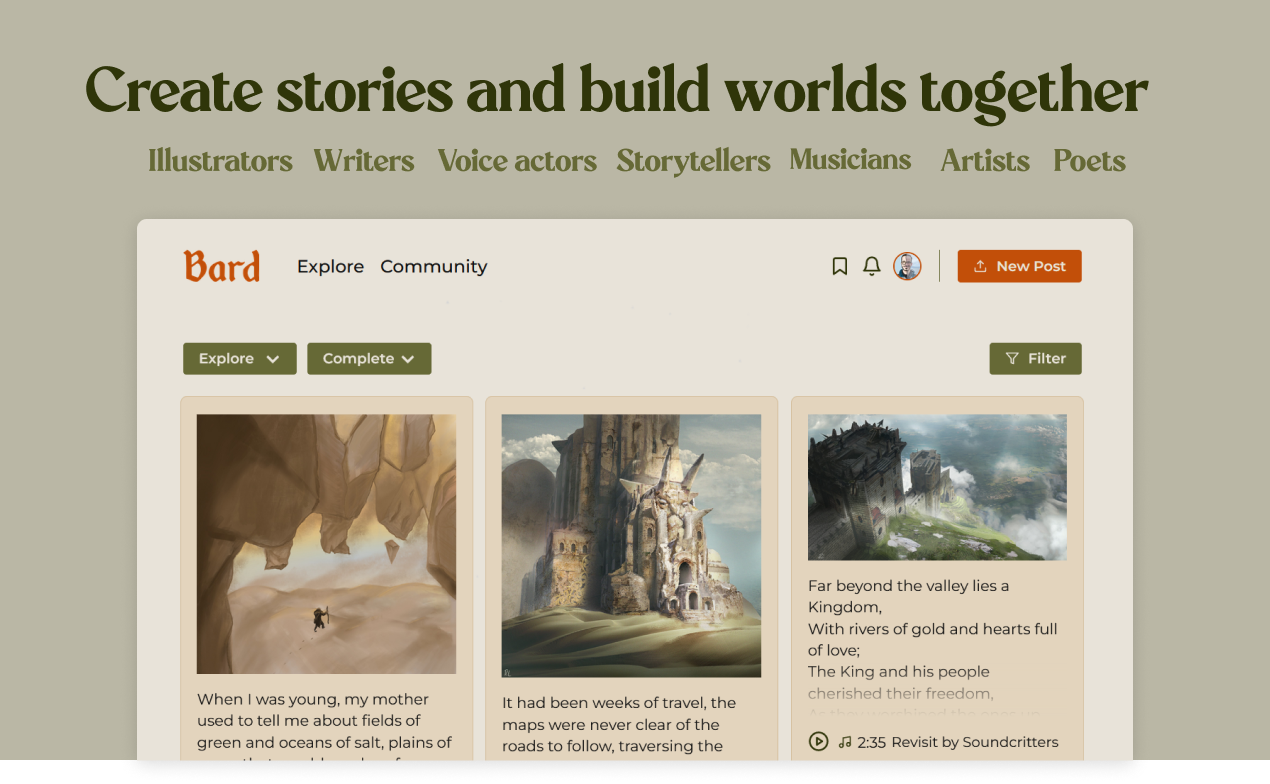Open the cliffside castle illustration

(x=937, y=487)
